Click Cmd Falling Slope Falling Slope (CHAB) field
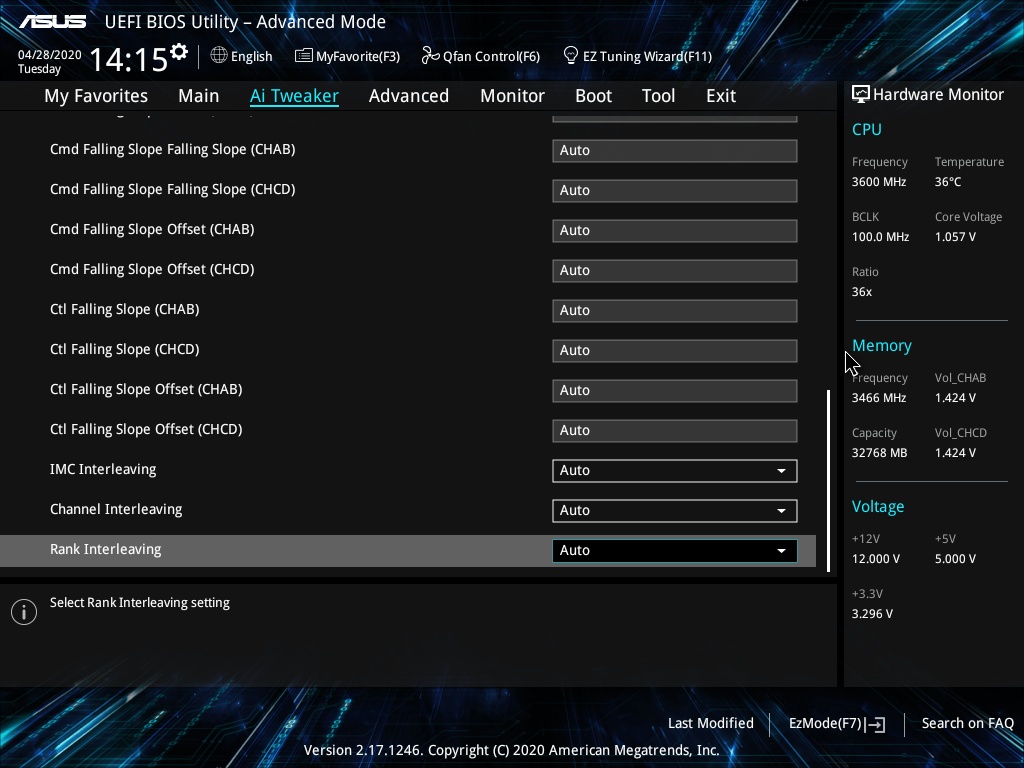 [x=675, y=150]
